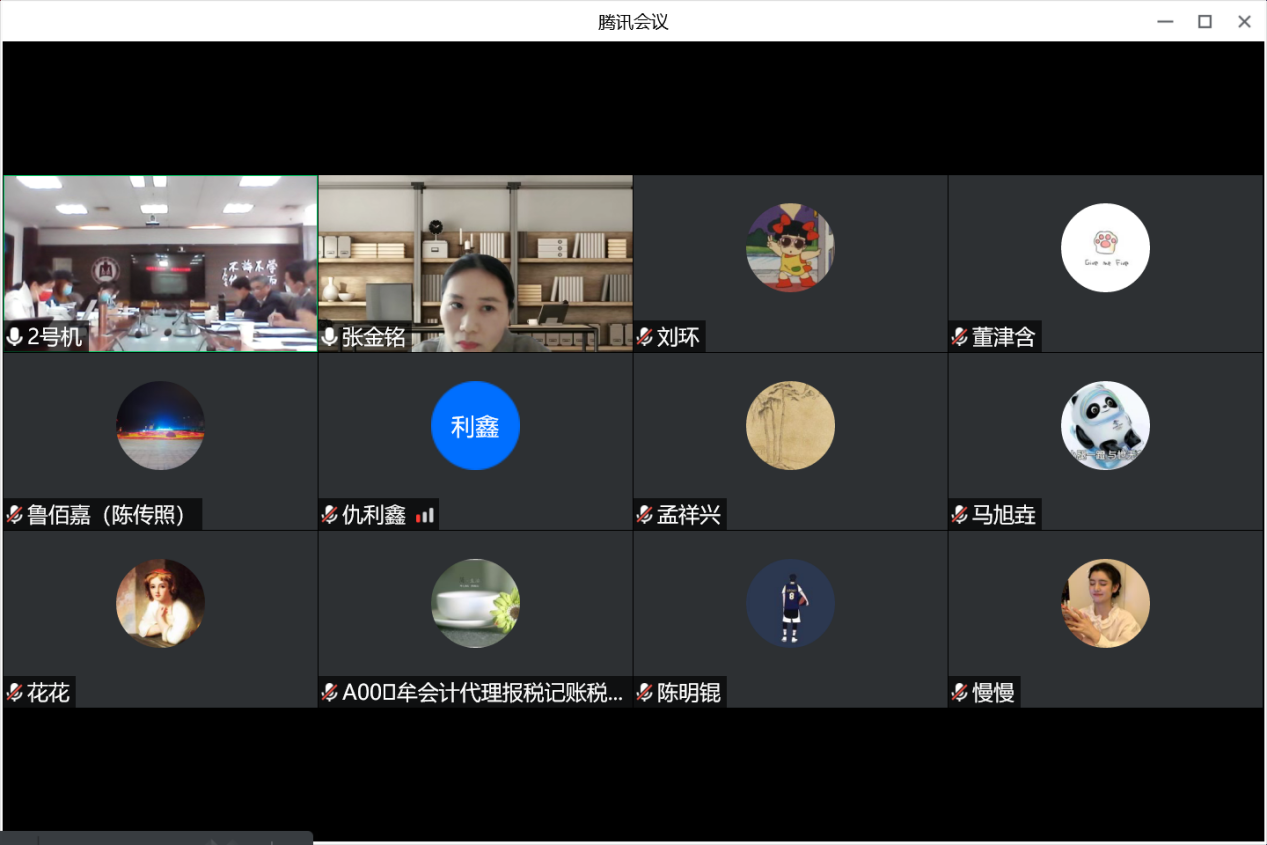Click muted mic icon beside 花花
The width and height of the screenshot is (1267, 845).
click(x=15, y=692)
